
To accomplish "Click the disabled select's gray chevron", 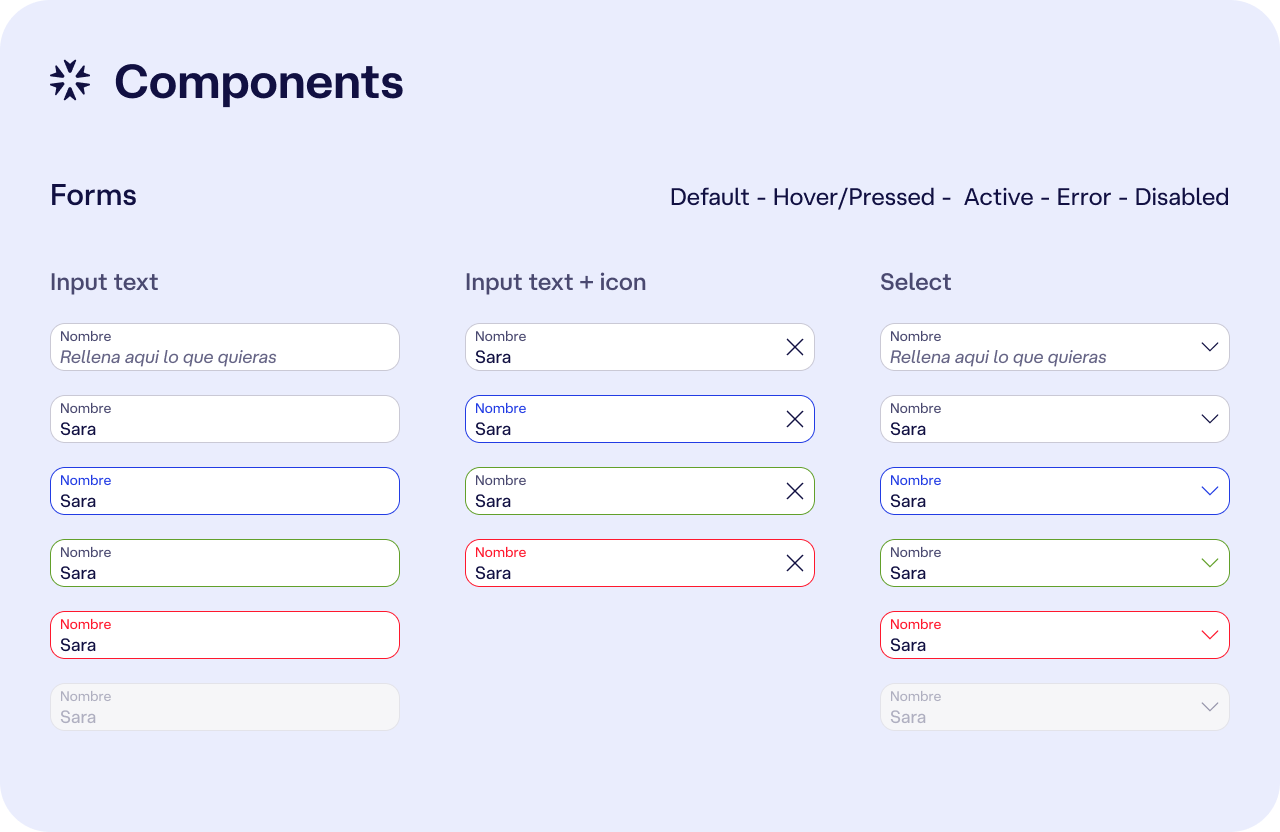I will pos(1209,707).
